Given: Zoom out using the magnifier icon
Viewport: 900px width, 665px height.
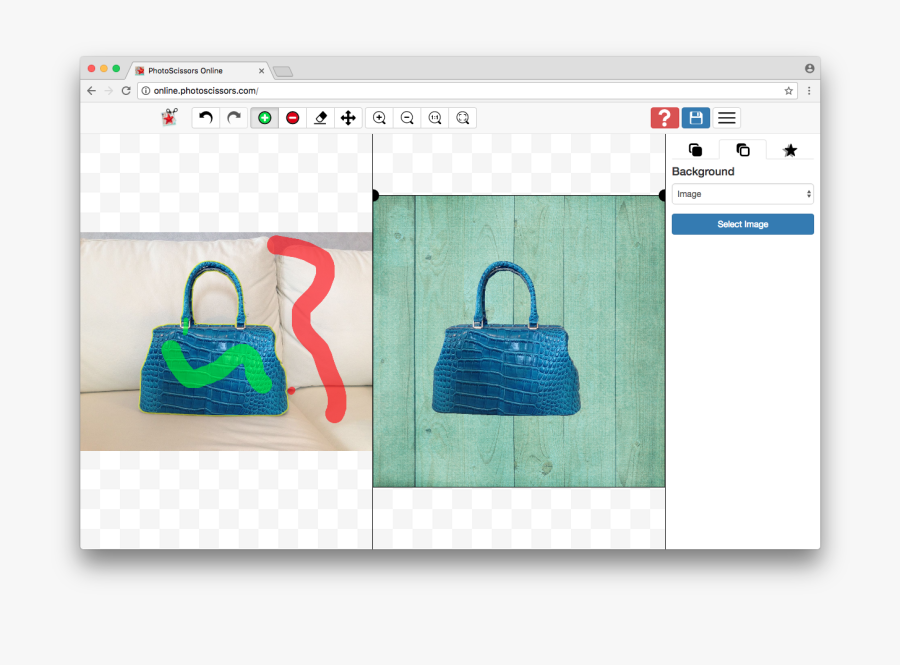Looking at the screenshot, I should pos(407,117).
